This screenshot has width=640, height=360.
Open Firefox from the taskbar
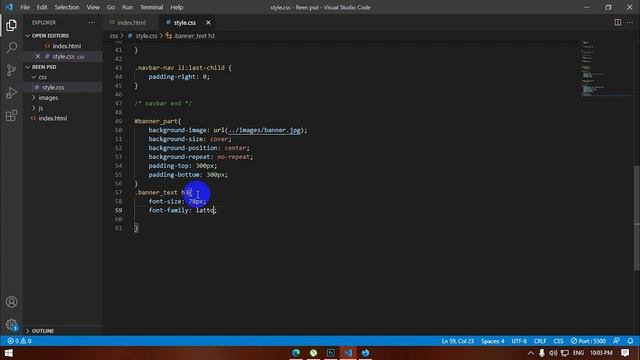(365, 353)
